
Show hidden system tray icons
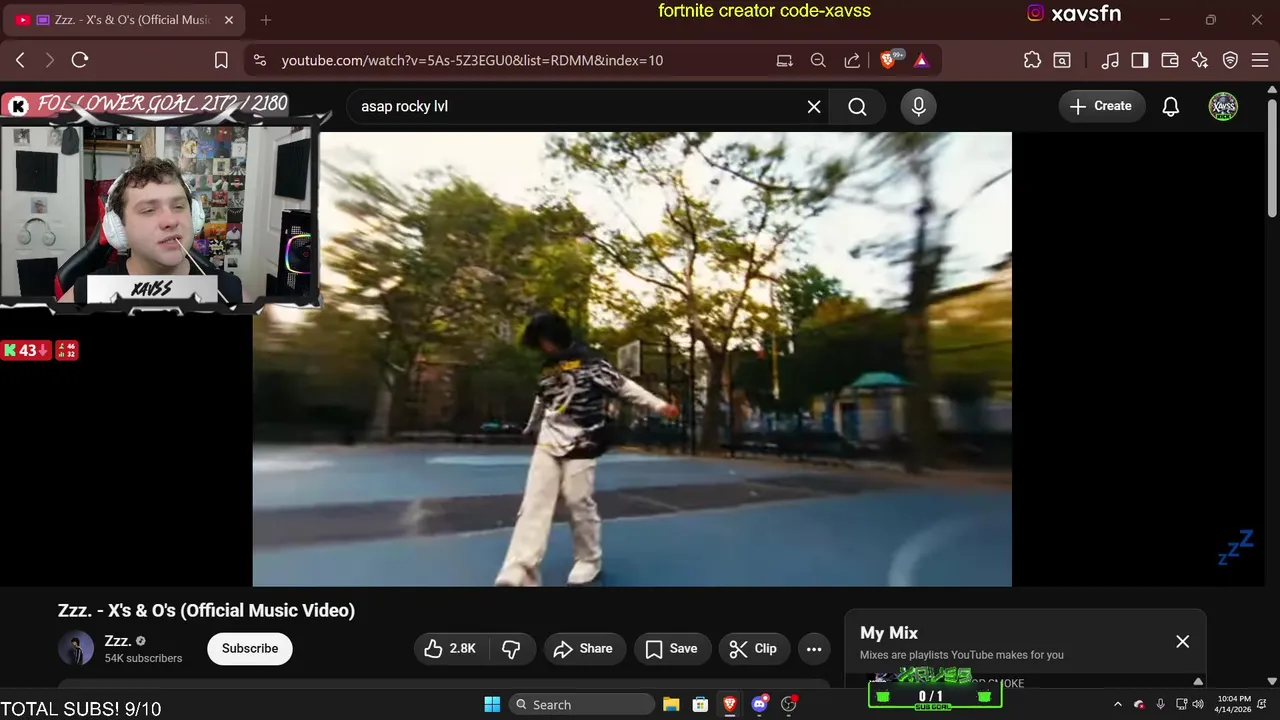[1118, 704]
